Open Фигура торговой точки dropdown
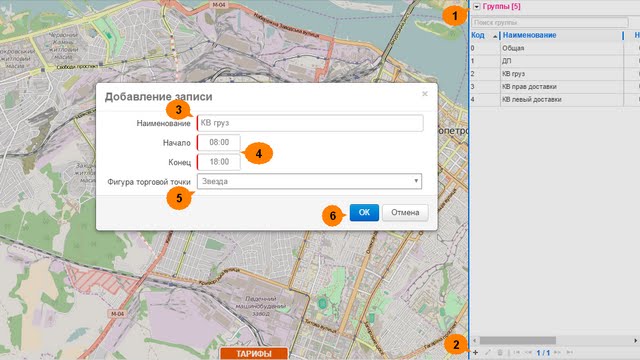Image resolution: width=640 pixels, height=360 pixels. (309, 181)
